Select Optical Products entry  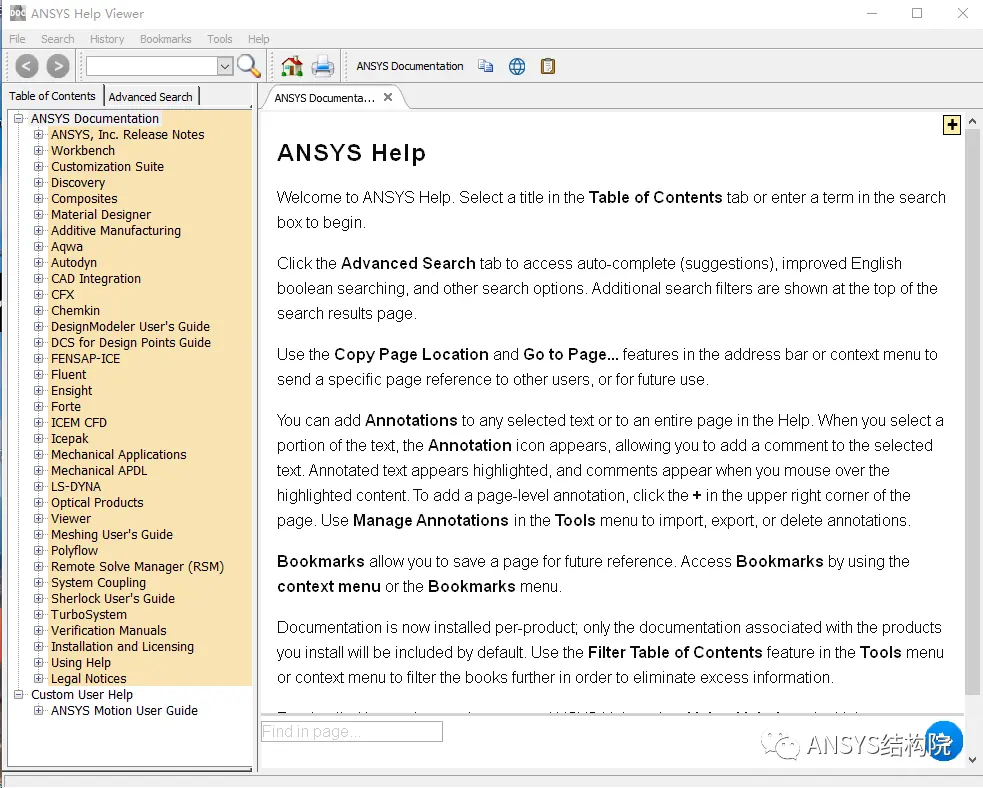[97, 502]
